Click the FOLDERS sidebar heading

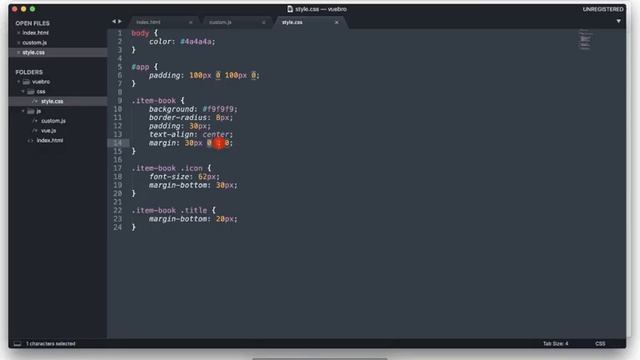point(29,72)
